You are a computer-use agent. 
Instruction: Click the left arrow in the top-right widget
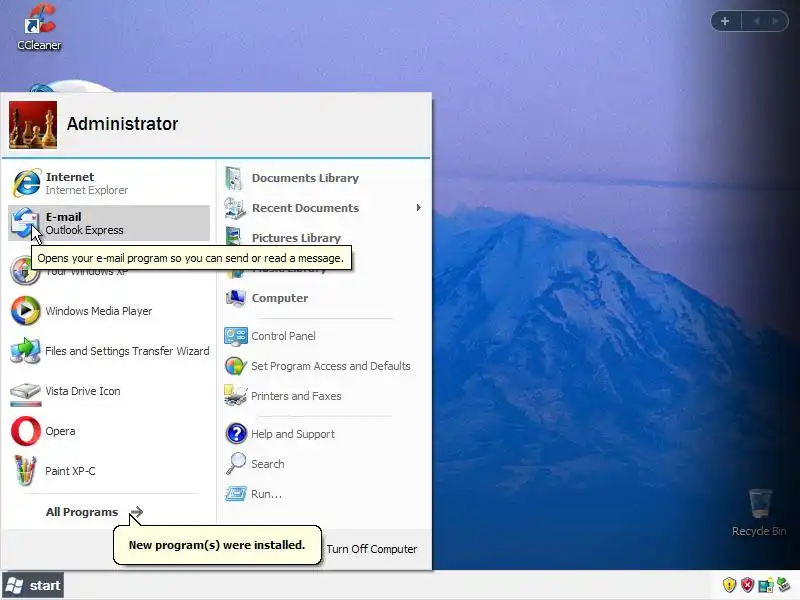point(757,21)
